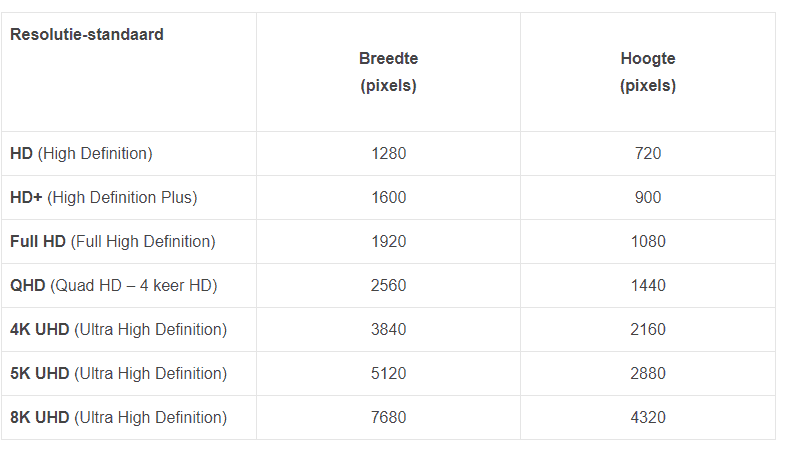This screenshot has width=790, height=454.
Task: Click the 4K UHD row label
Action: tap(118, 330)
